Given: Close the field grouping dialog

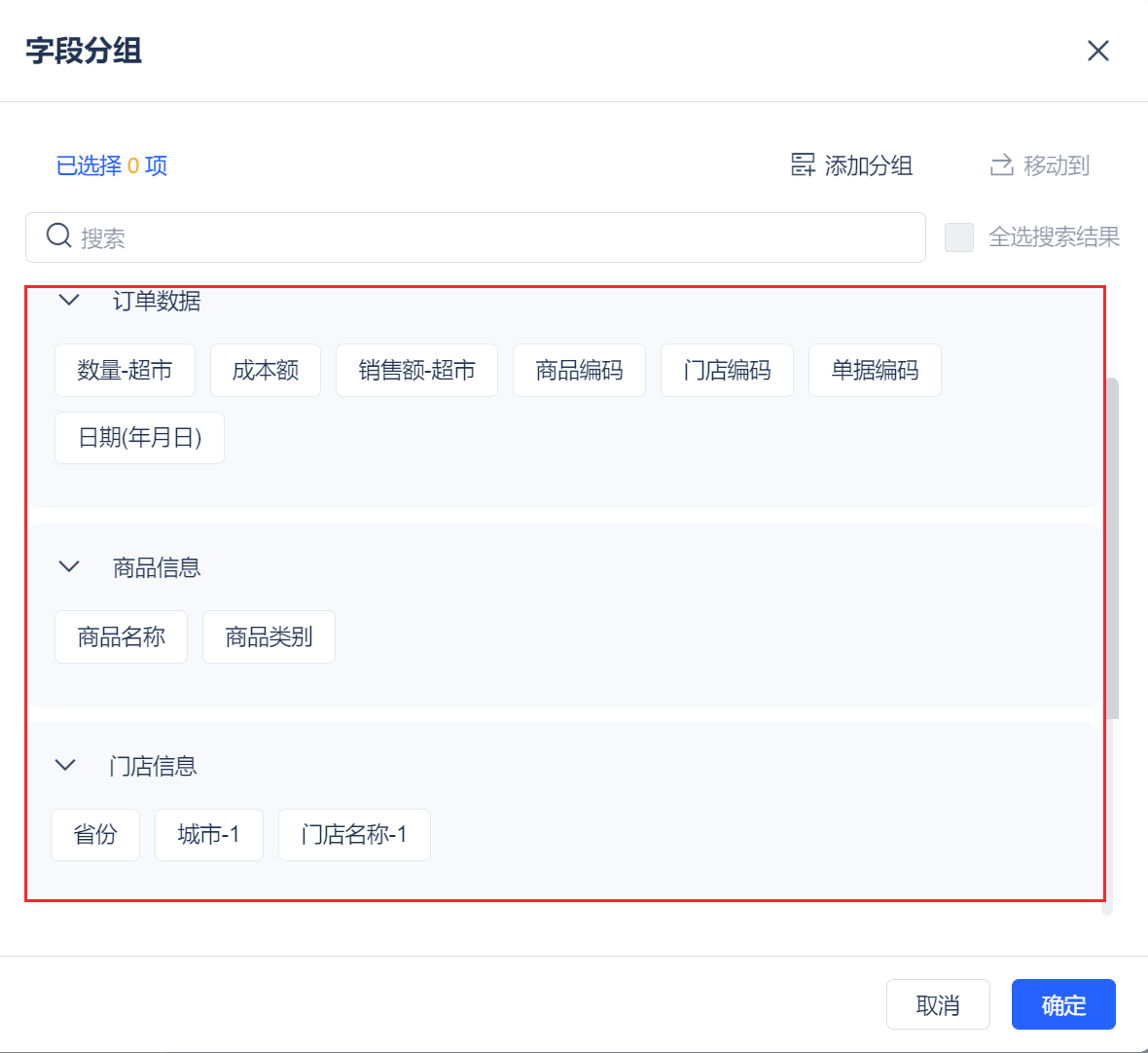Looking at the screenshot, I should [1098, 51].
